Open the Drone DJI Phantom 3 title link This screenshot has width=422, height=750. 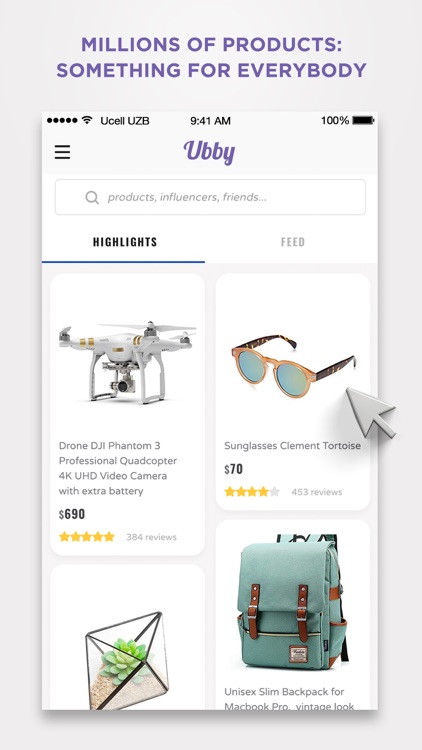click(118, 468)
